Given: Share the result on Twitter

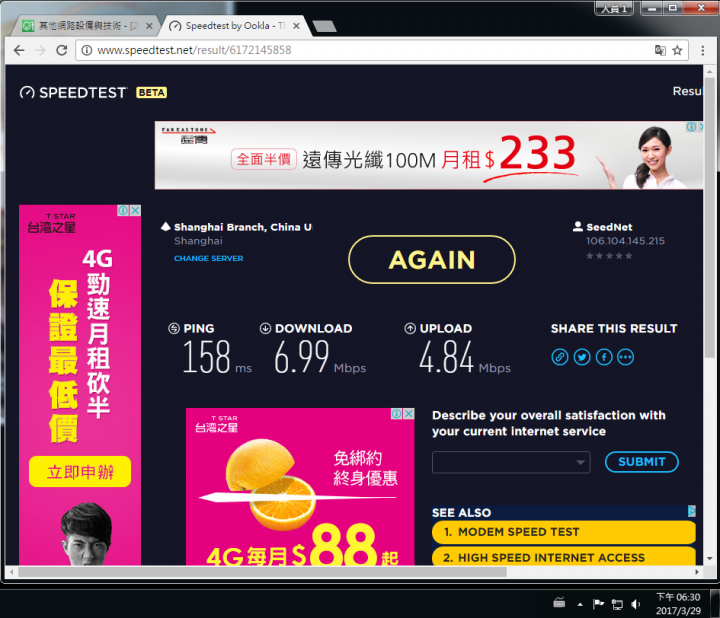Looking at the screenshot, I should 582,357.
